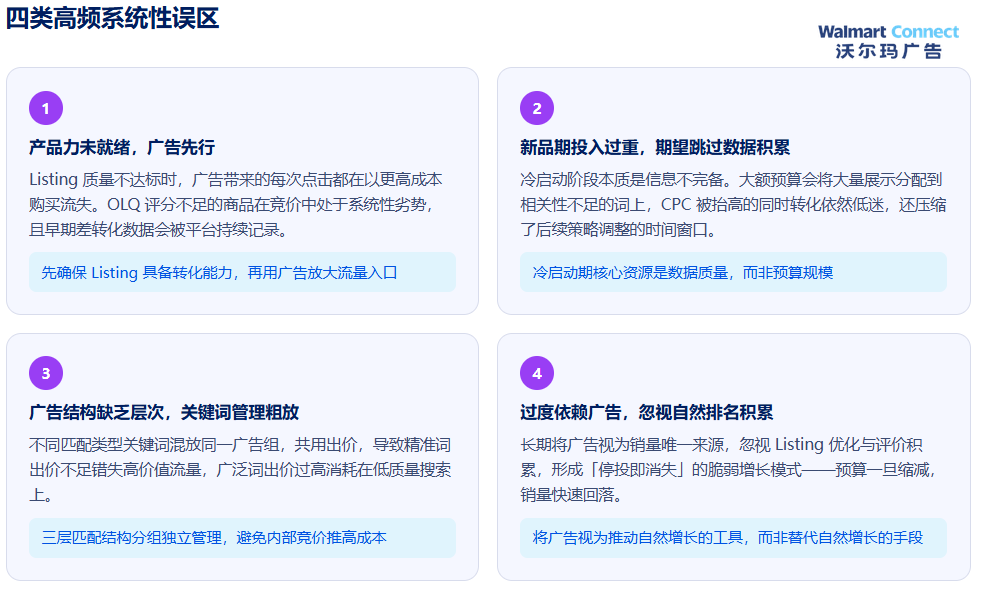Click paragraph starting Listing 质量不达标时

click(236, 205)
